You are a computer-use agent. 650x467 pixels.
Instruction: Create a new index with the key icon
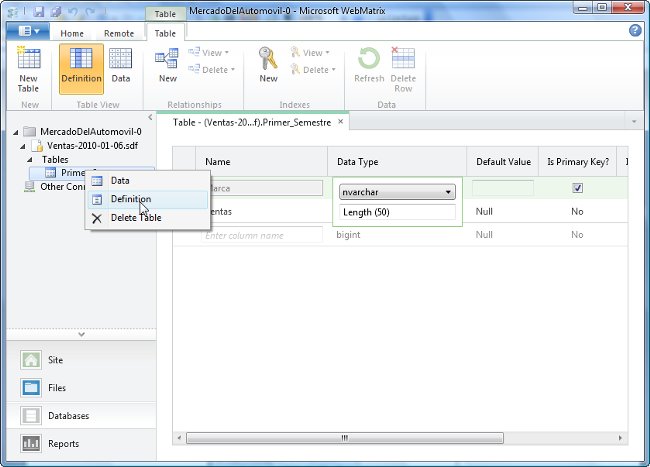point(268,65)
